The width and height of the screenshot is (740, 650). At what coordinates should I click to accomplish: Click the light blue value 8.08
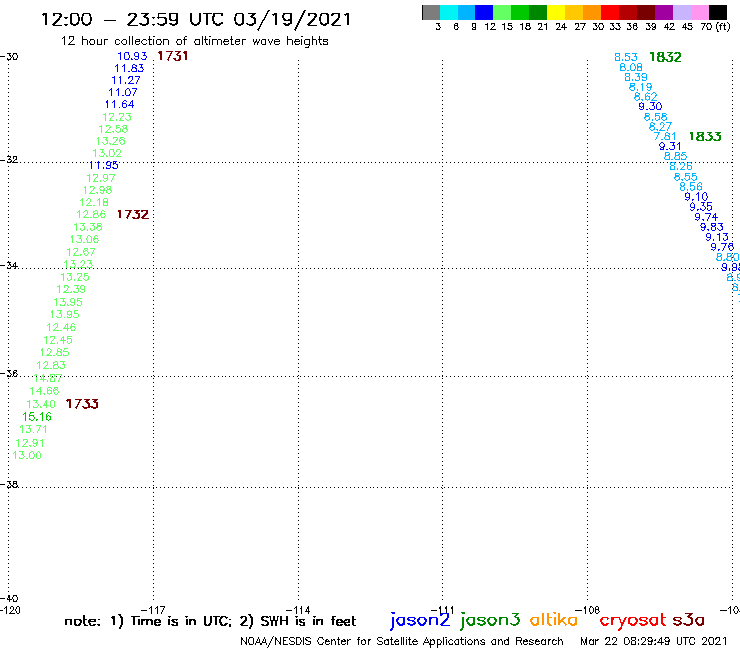click(x=631, y=68)
